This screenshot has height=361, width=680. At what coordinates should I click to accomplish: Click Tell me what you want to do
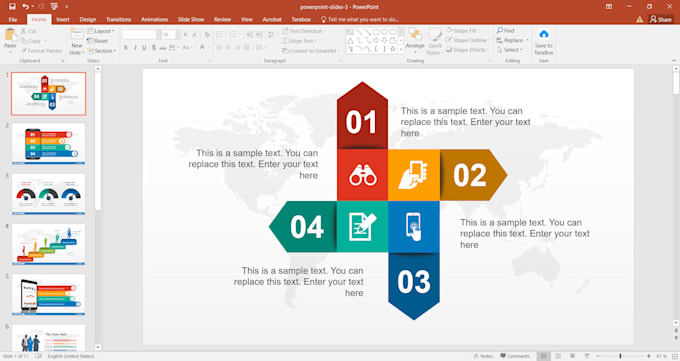point(360,20)
